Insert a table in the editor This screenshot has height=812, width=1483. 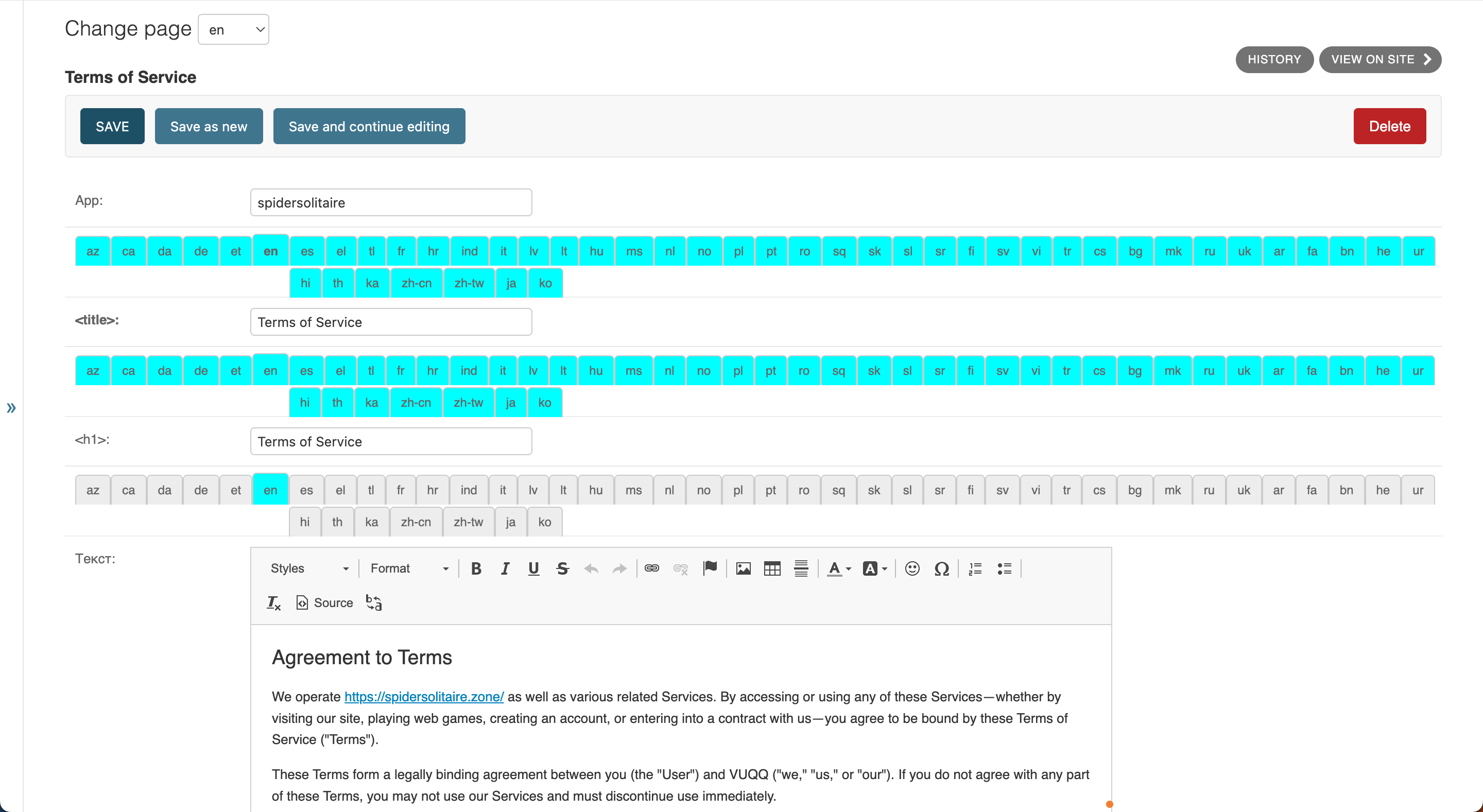pos(771,568)
